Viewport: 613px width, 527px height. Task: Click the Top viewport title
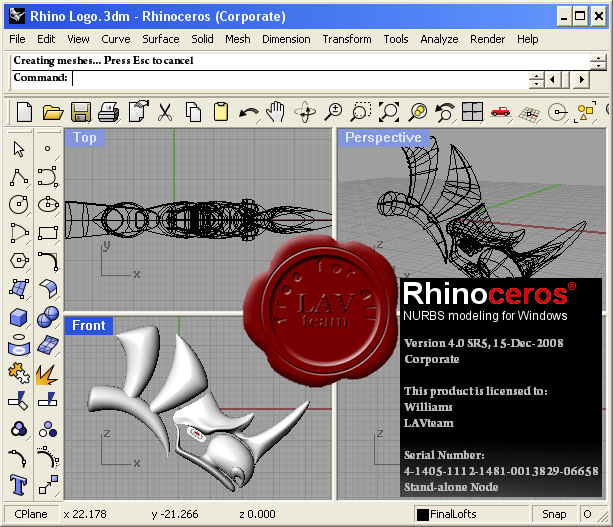click(84, 138)
